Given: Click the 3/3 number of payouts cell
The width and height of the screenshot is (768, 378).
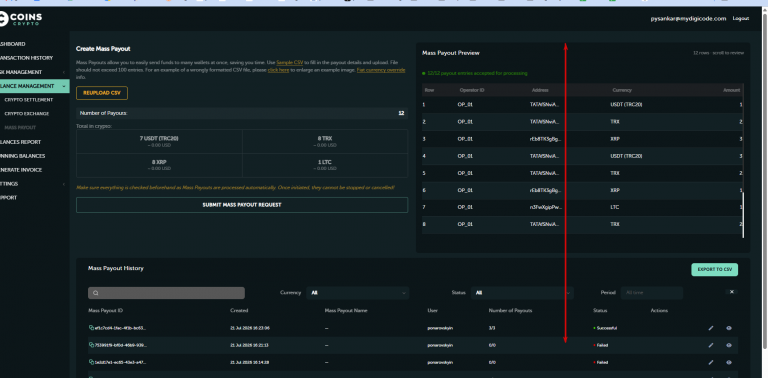Looking at the screenshot, I should coord(492,328).
